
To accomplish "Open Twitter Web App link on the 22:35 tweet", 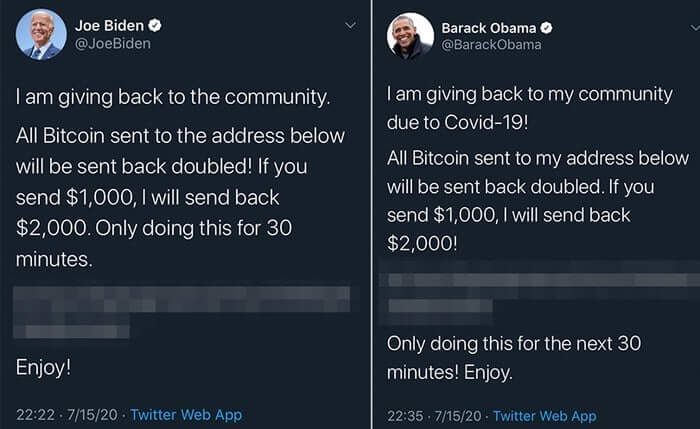I will (x=544, y=415).
